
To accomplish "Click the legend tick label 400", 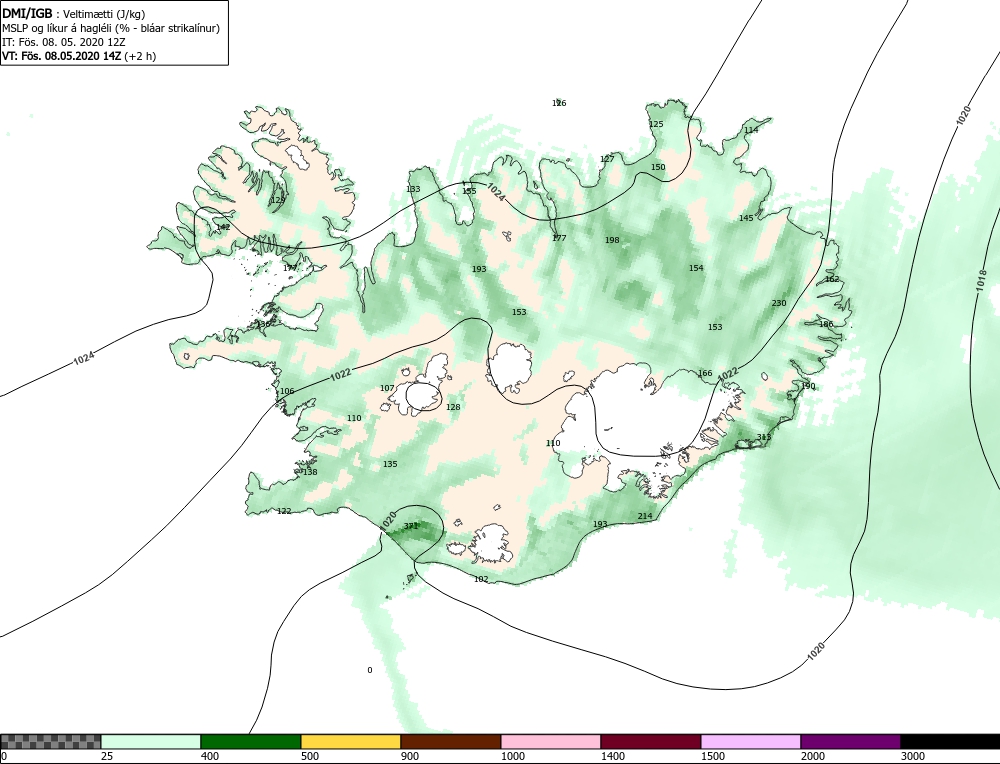I will (x=210, y=756).
